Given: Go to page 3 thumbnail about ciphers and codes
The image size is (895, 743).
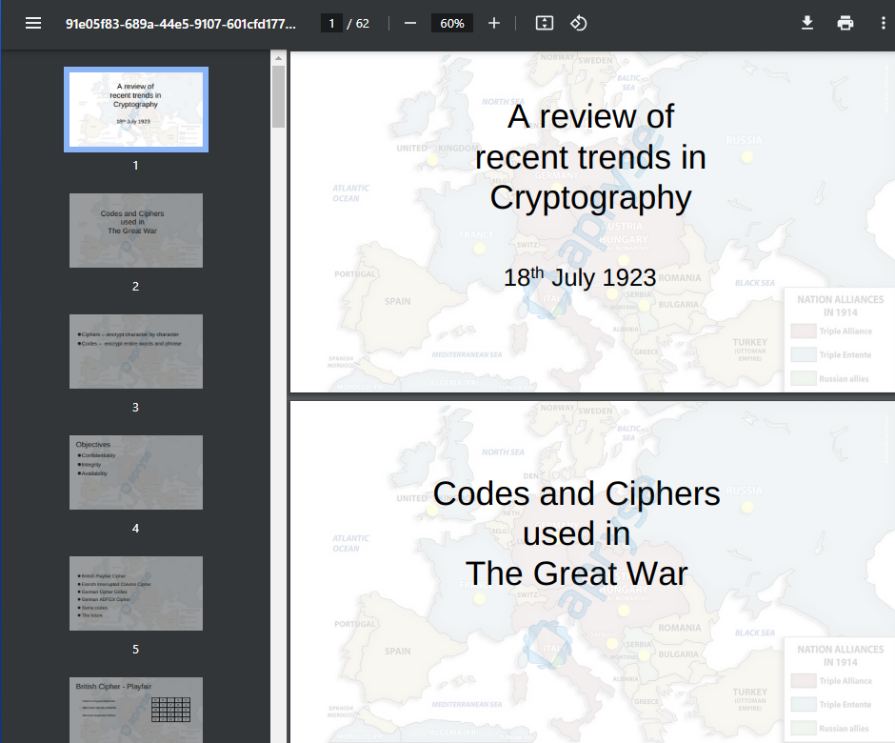Looking at the screenshot, I should click(136, 352).
